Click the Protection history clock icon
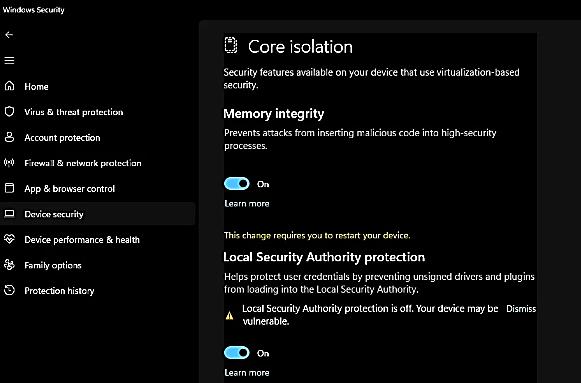This screenshot has height=383, width=581. coord(9,290)
